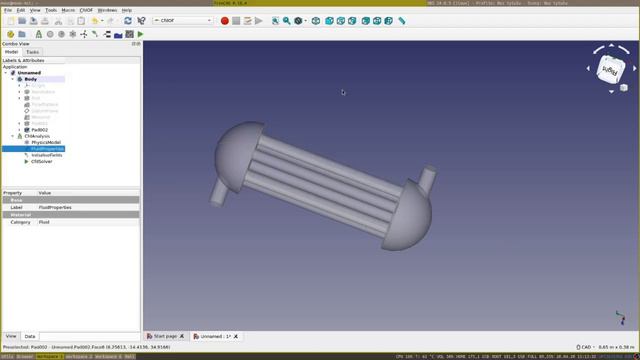The height and width of the screenshot is (360, 640).
Task: Click Fit all contents view icon
Action: click(276, 21)
